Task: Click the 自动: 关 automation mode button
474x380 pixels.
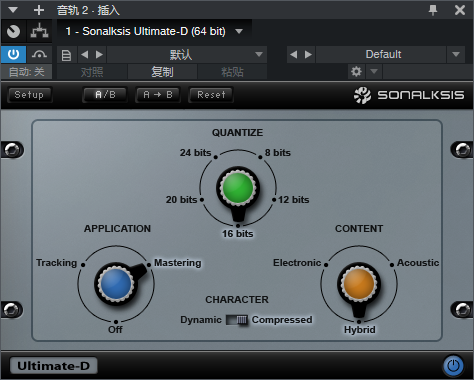Action: [26, 72]
